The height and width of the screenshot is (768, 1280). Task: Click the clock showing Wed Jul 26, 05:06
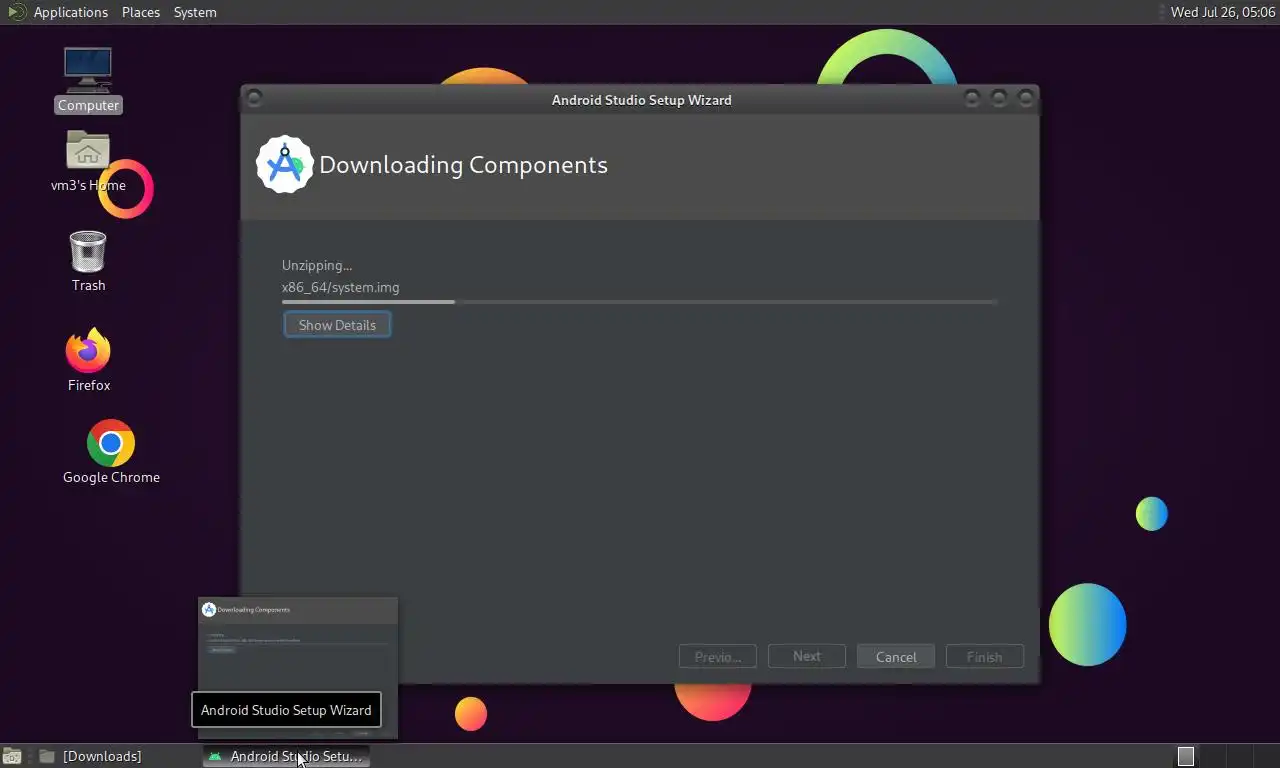[1223, 12]
